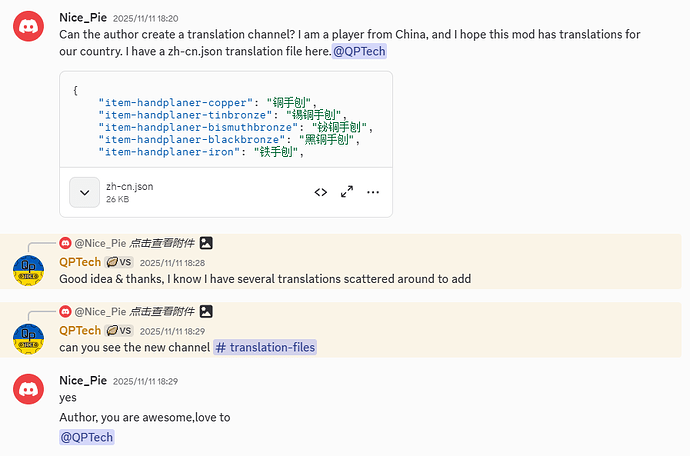Image resolution: width=690 pixels, height=456 pixels.
Task: Click the @QPTech mention in the last message
Action: coord(87,437)
